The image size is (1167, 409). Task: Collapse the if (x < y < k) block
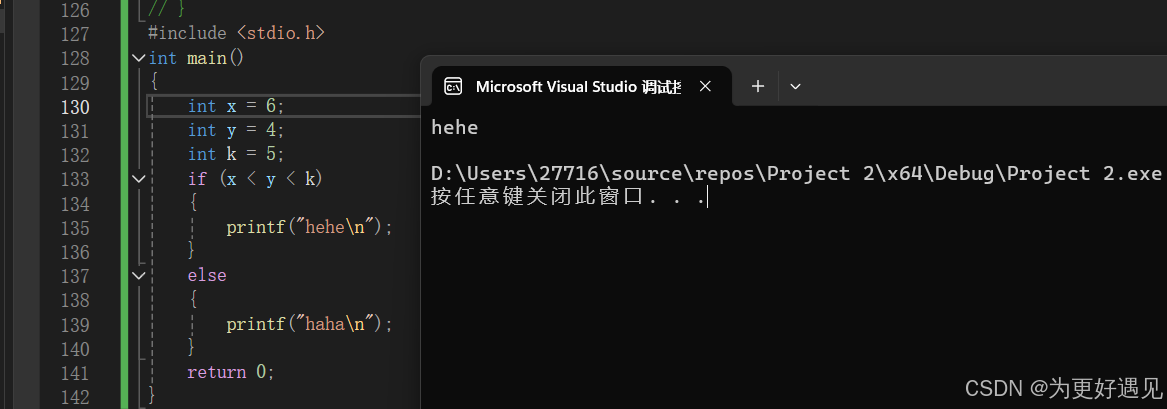coord(139,179)
